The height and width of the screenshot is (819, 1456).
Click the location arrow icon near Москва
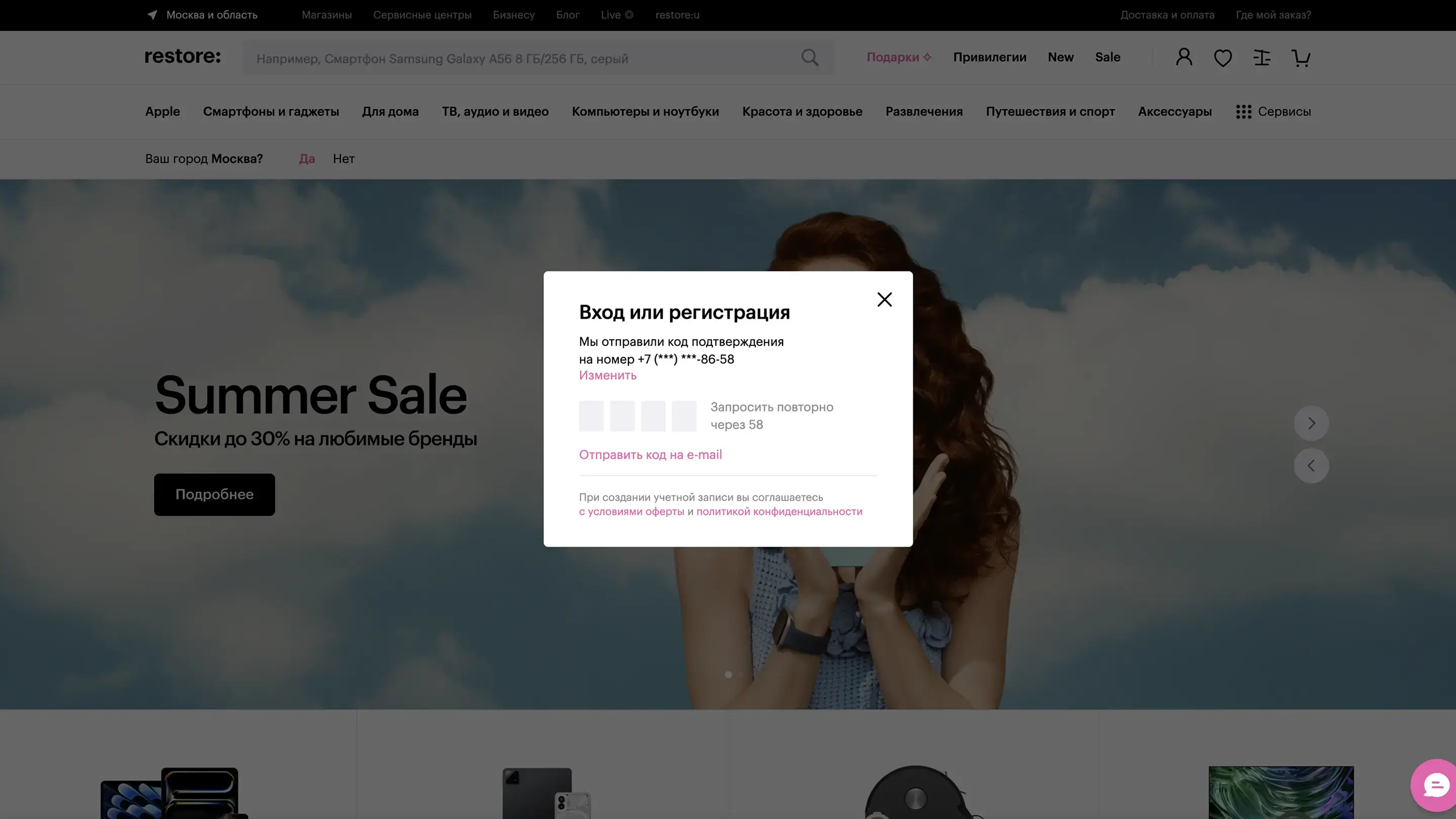coord(152,15)
